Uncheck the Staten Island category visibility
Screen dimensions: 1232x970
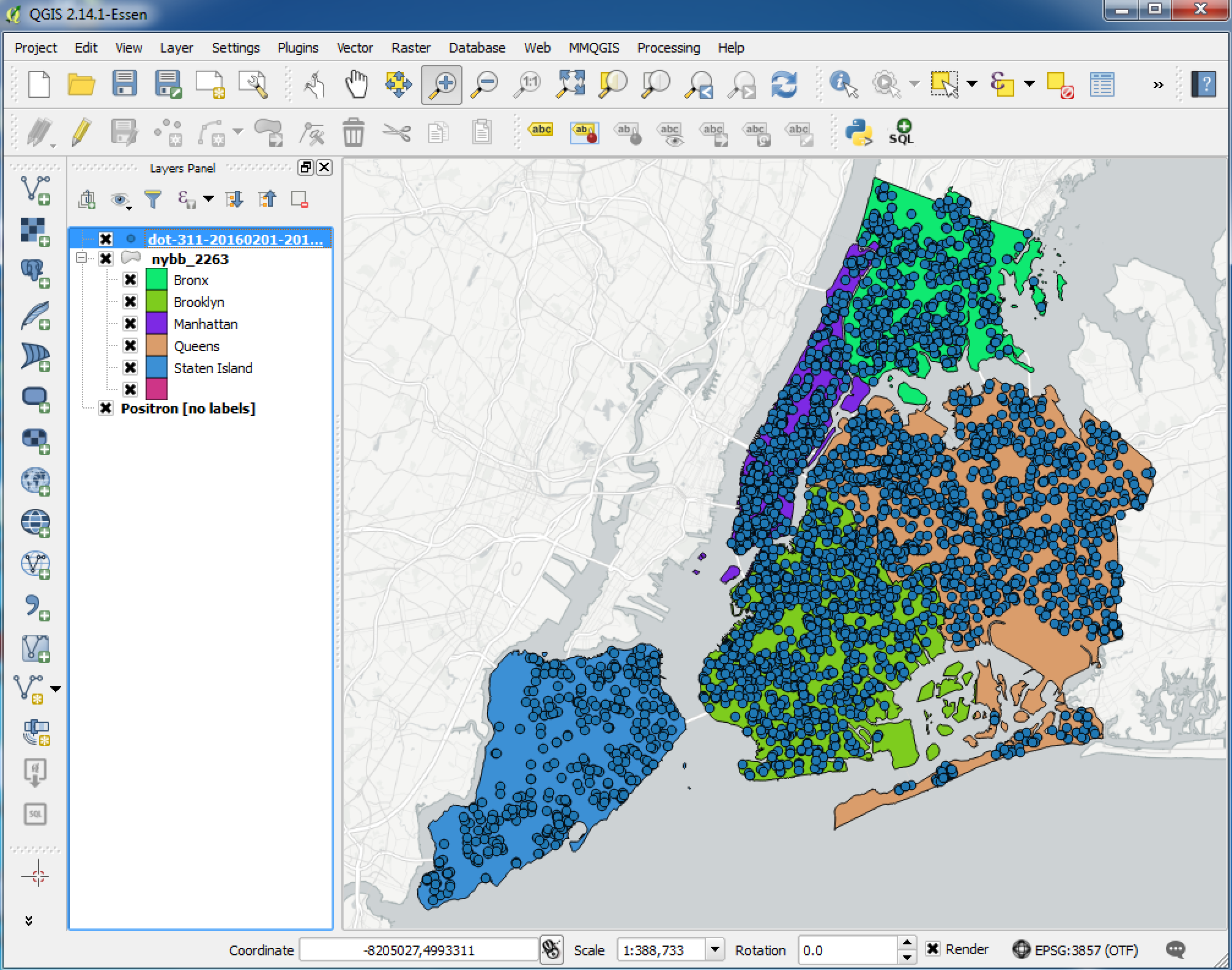click(x=130, y=368)
